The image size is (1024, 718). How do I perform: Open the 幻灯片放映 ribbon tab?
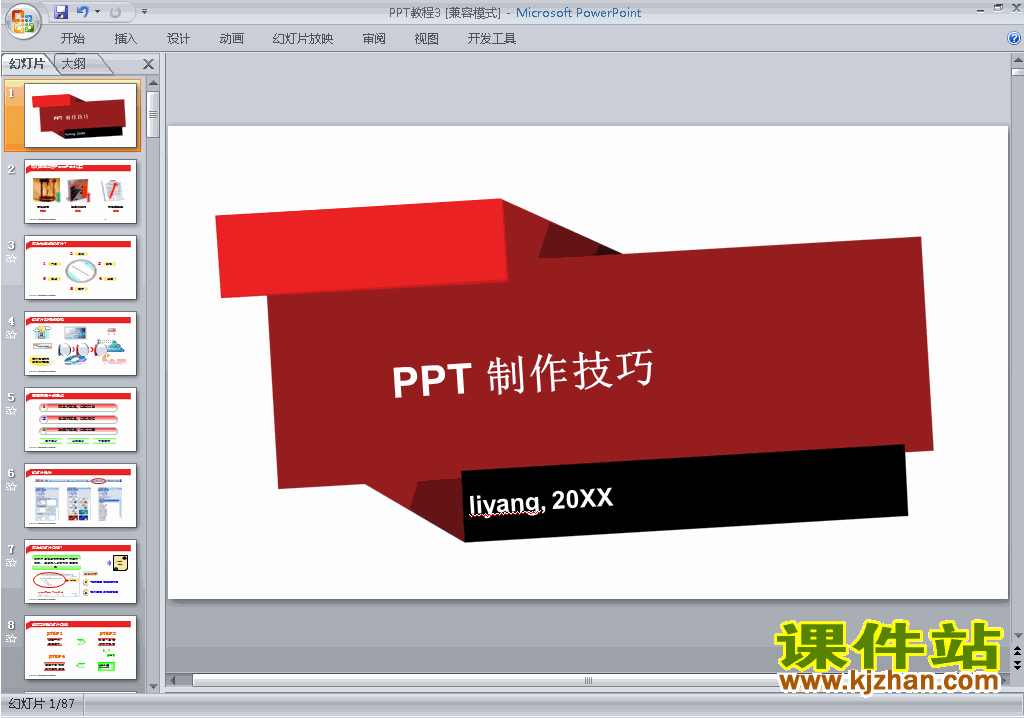coord(303,39)
